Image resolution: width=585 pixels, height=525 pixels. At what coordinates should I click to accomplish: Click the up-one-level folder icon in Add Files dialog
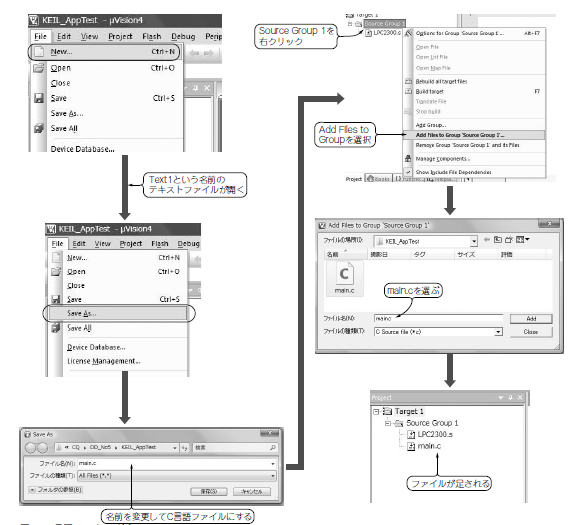point(498,240)
